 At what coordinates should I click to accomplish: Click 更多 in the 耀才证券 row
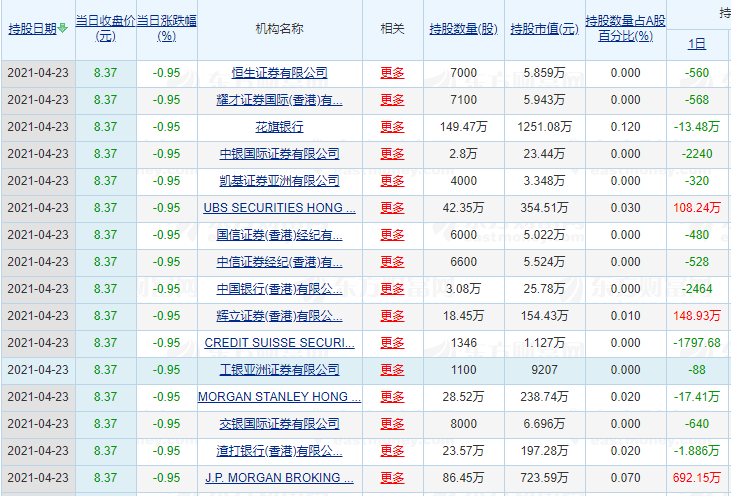(x=392, y=100)
